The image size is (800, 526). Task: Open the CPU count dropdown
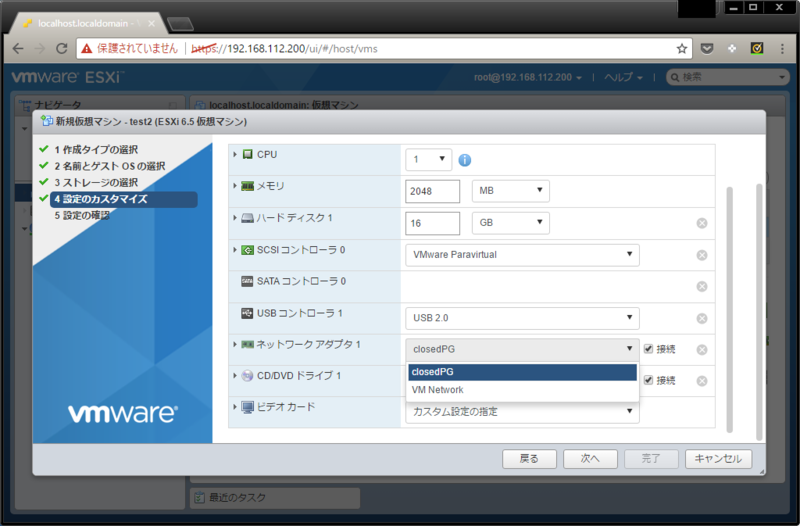coord(428,159)
